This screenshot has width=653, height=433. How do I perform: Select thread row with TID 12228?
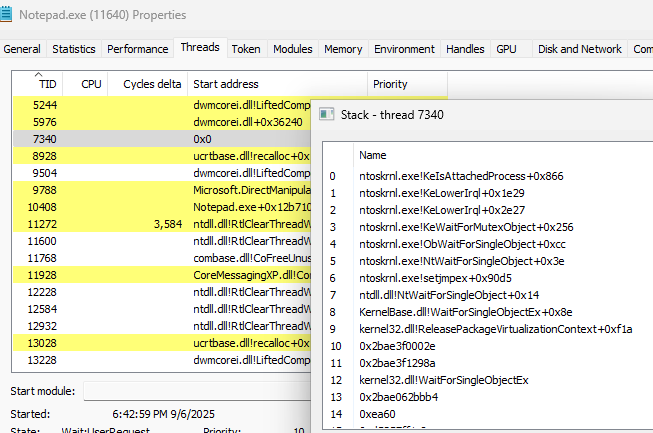(x=162, y=292)
